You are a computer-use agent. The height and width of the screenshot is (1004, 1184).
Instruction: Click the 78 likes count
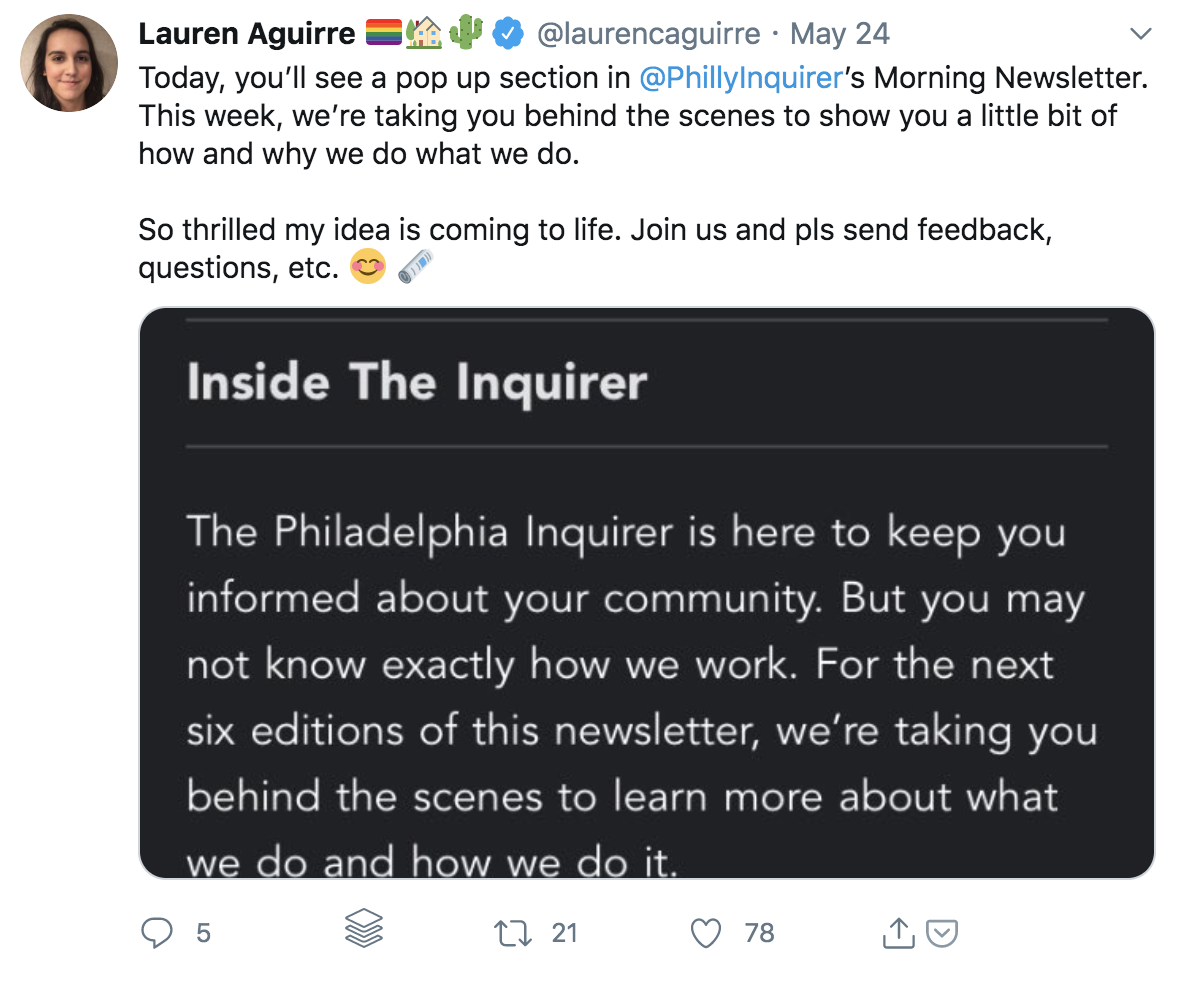click(x=760, y=933)
